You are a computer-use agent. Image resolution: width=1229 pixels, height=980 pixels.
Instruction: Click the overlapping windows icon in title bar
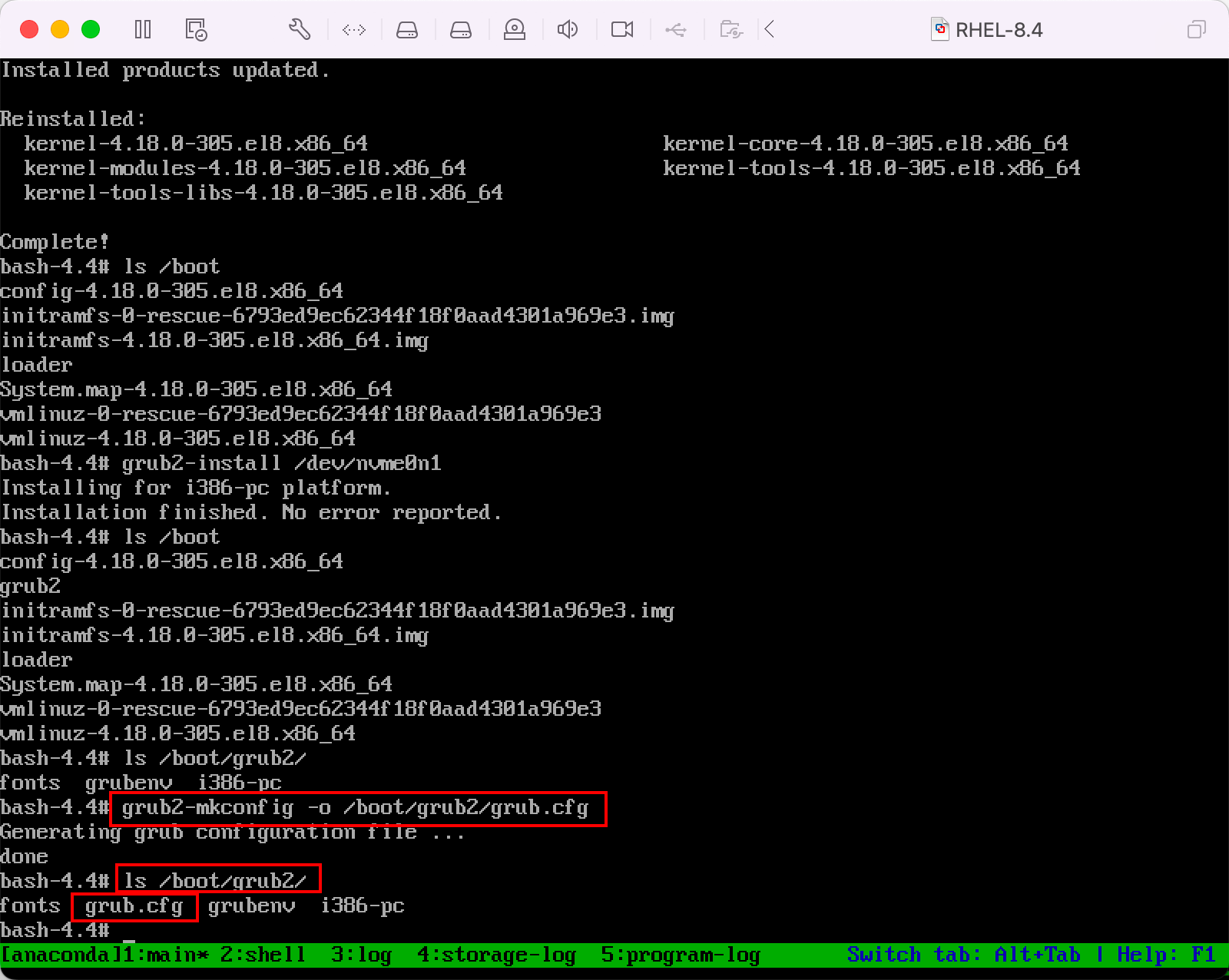1196,30
